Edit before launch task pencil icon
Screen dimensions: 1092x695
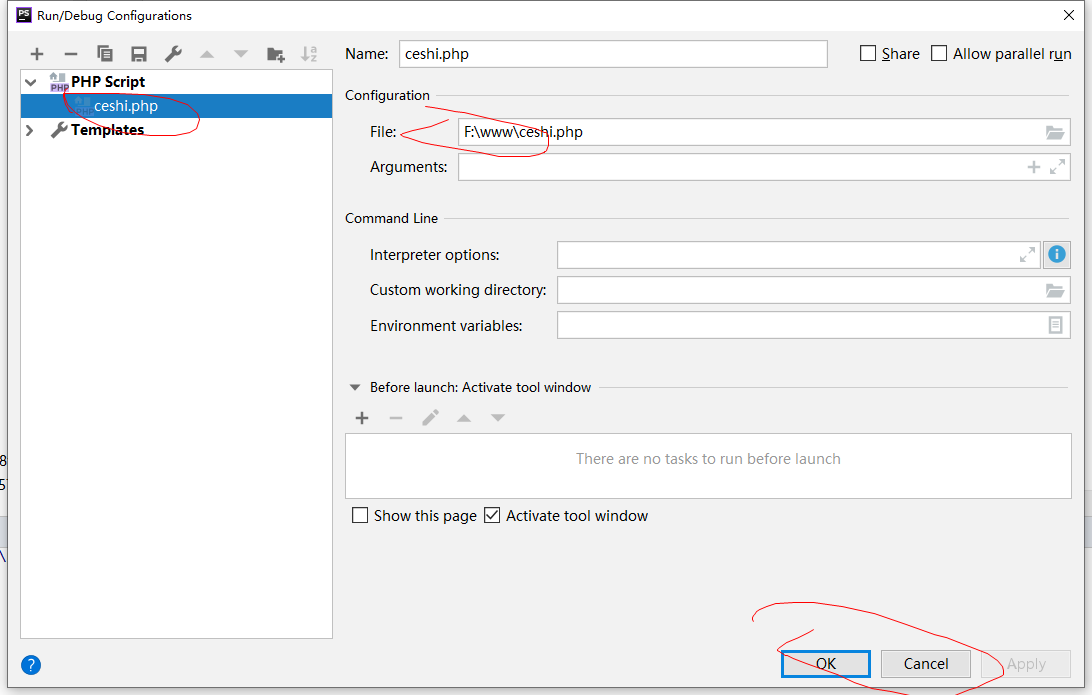430,418
